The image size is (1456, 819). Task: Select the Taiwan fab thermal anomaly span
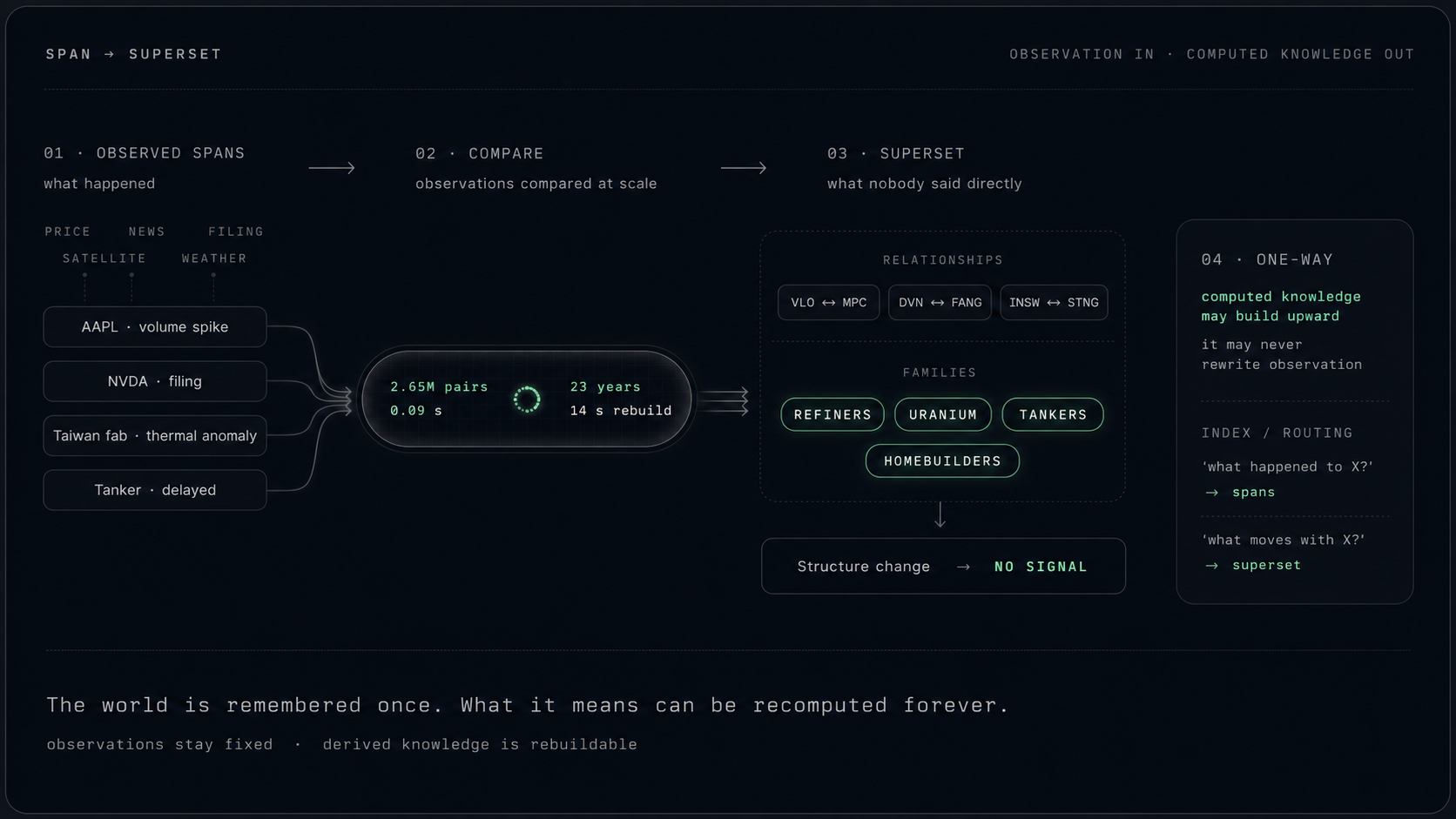(155, 435)
